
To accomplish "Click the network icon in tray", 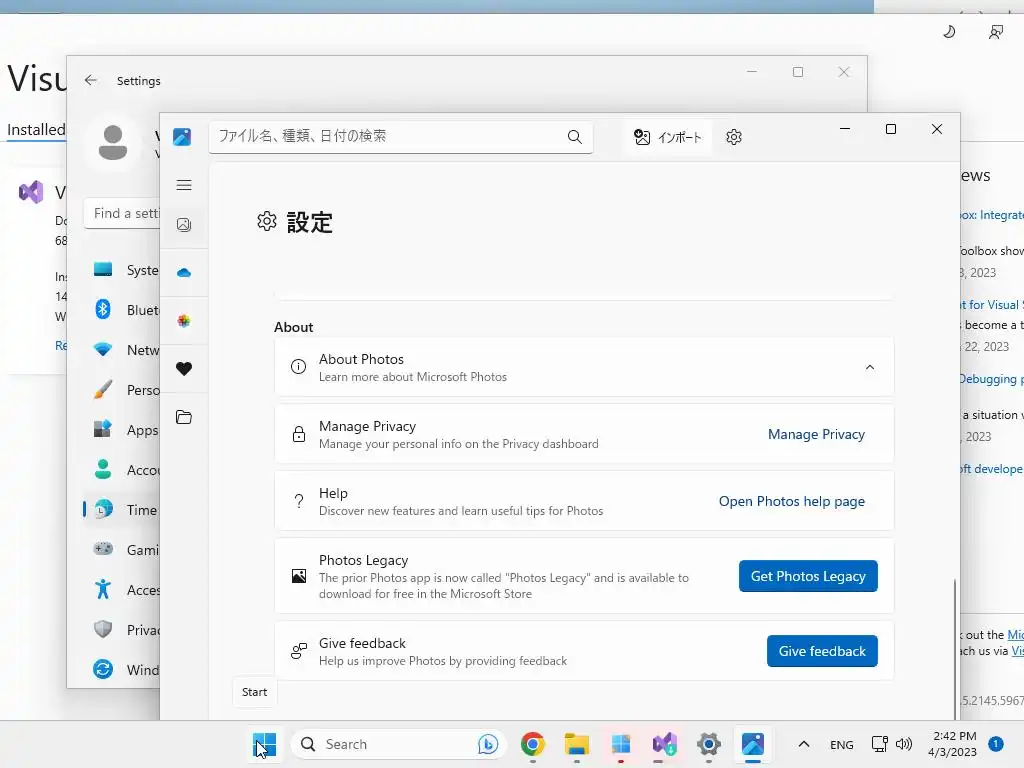I will click(880, 744).
